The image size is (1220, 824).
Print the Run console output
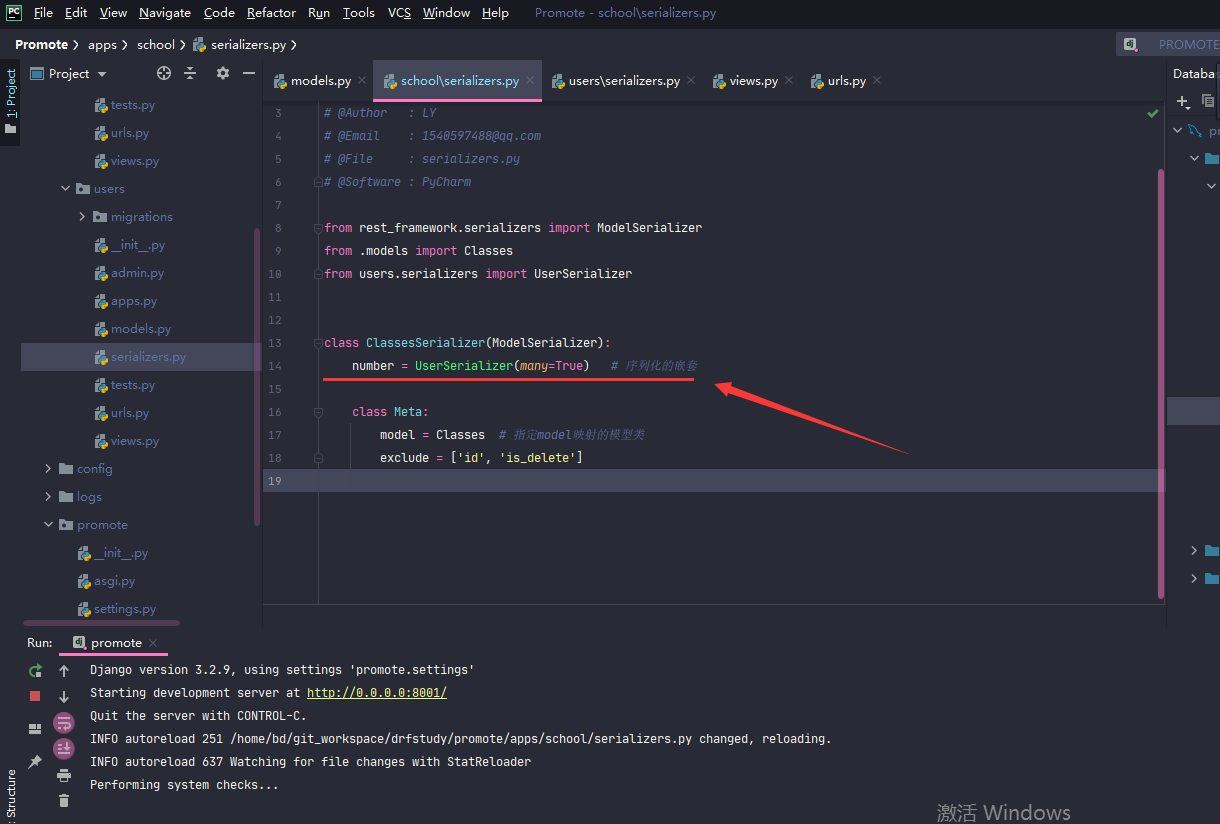(x=64, y=775)
